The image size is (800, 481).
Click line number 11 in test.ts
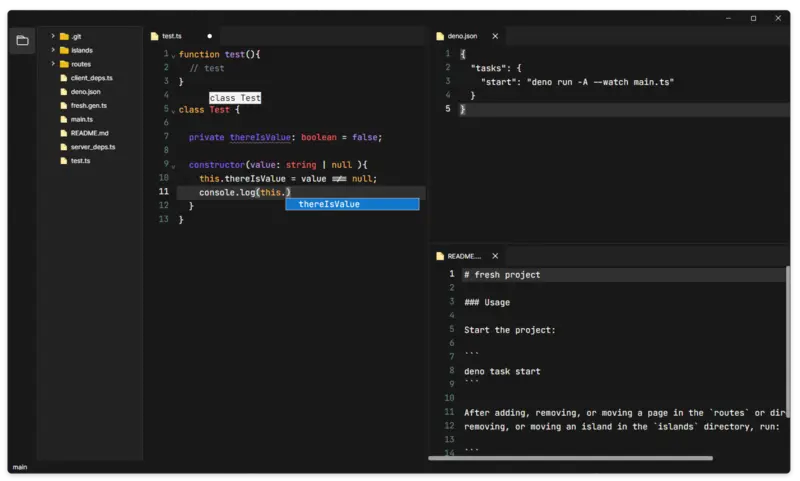tap(163, 191)
